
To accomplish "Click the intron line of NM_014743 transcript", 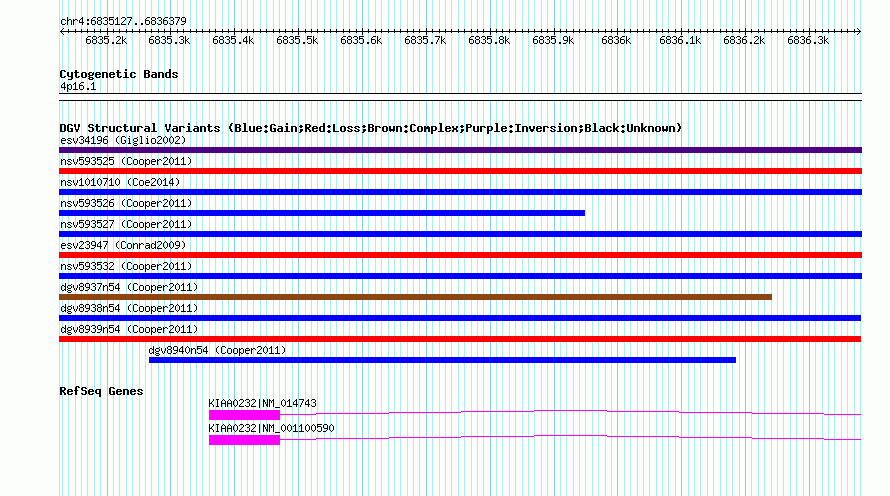I will point(570,411).
